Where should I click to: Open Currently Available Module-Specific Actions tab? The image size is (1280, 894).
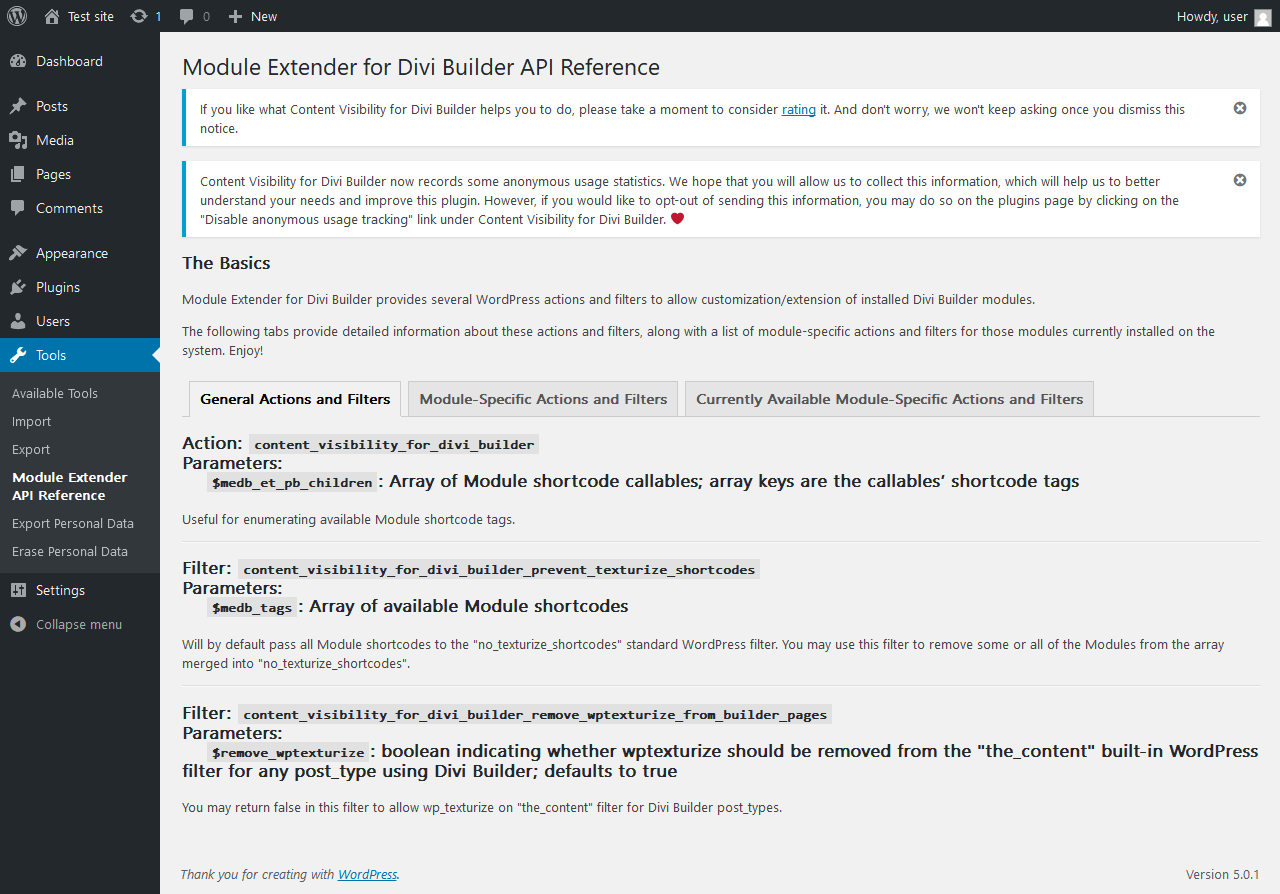[x=889, y=399]
